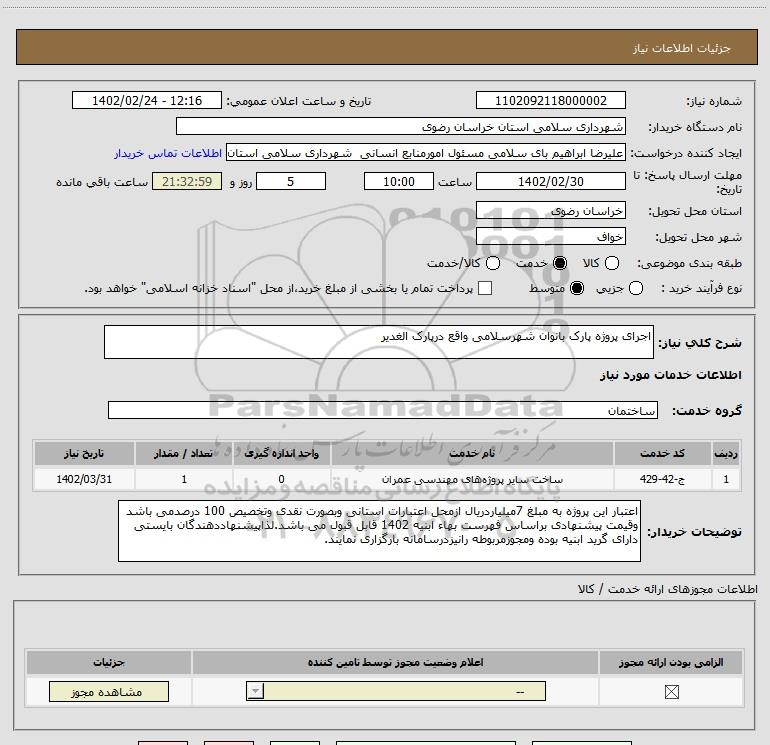This screenshot has height=745, width=770.
Task: Click the واحد اندازه گیری column header
Action: click(x=281, y=453)
